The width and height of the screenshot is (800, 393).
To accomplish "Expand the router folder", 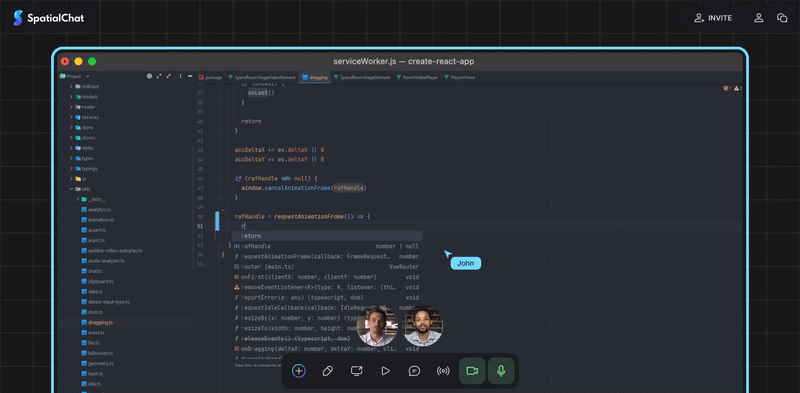I will 71,107.
